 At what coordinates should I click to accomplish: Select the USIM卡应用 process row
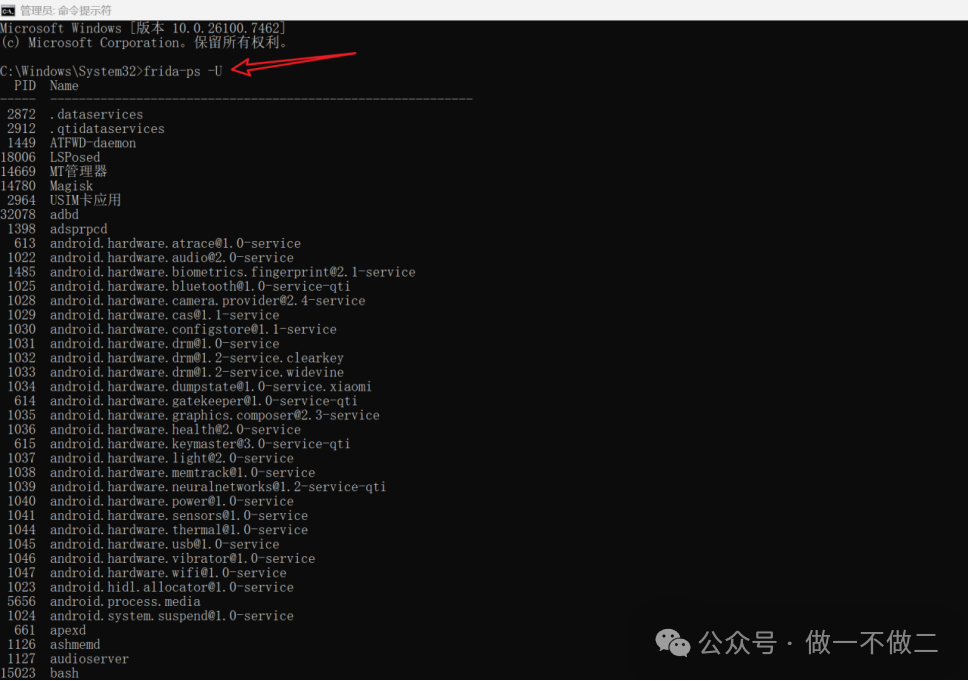(64, 200)
